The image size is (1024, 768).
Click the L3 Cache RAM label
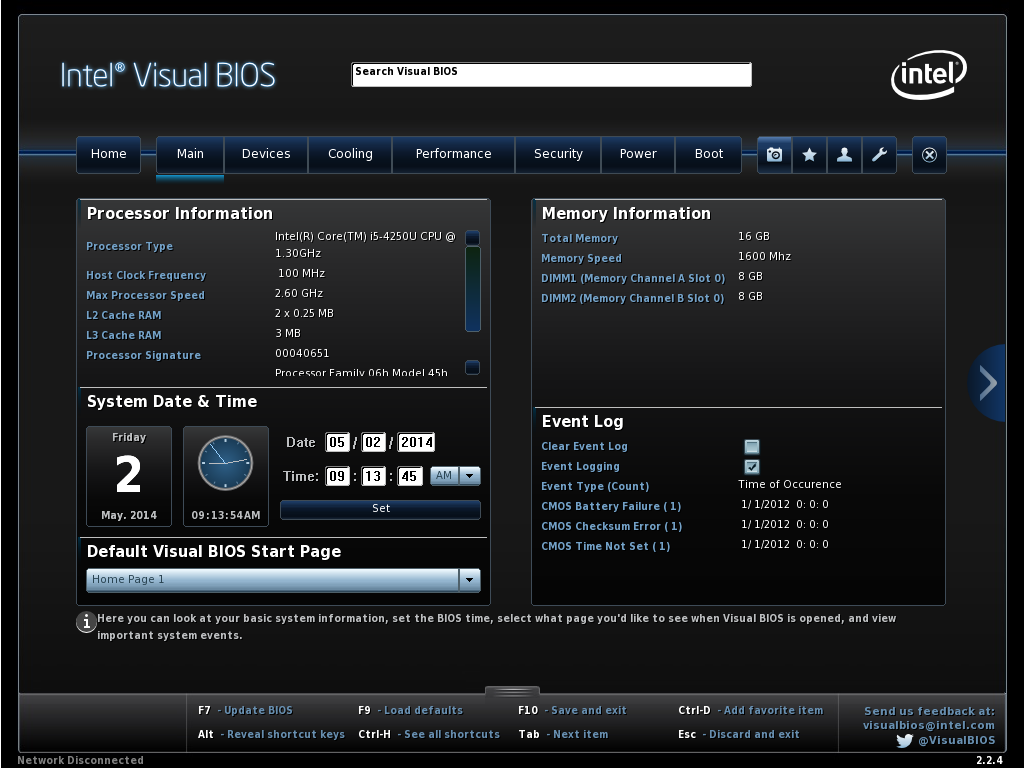(x=124, y=335)
